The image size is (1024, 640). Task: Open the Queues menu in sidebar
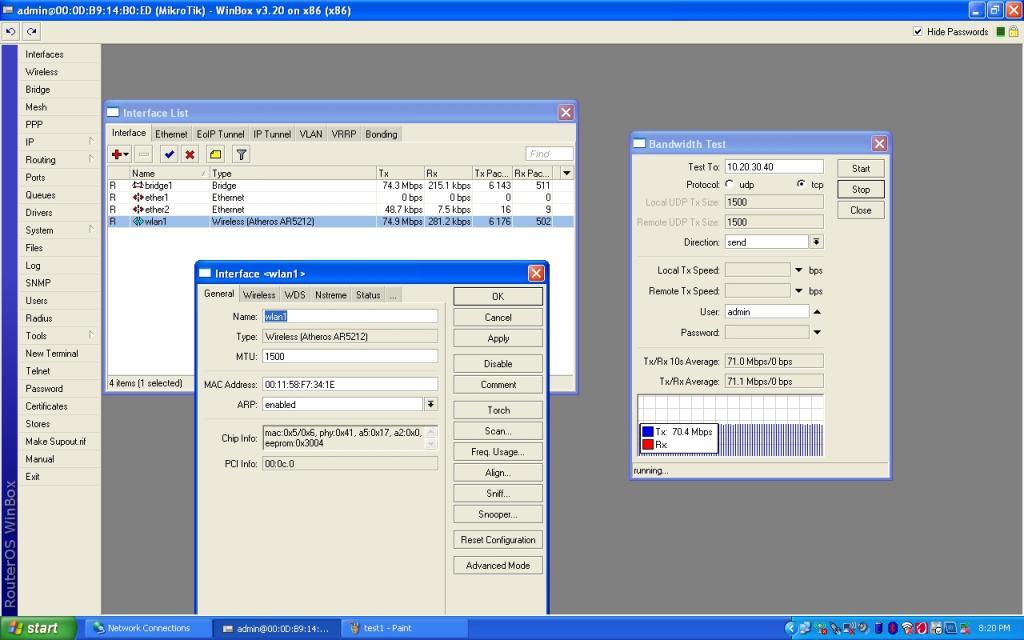coord(41,195)
